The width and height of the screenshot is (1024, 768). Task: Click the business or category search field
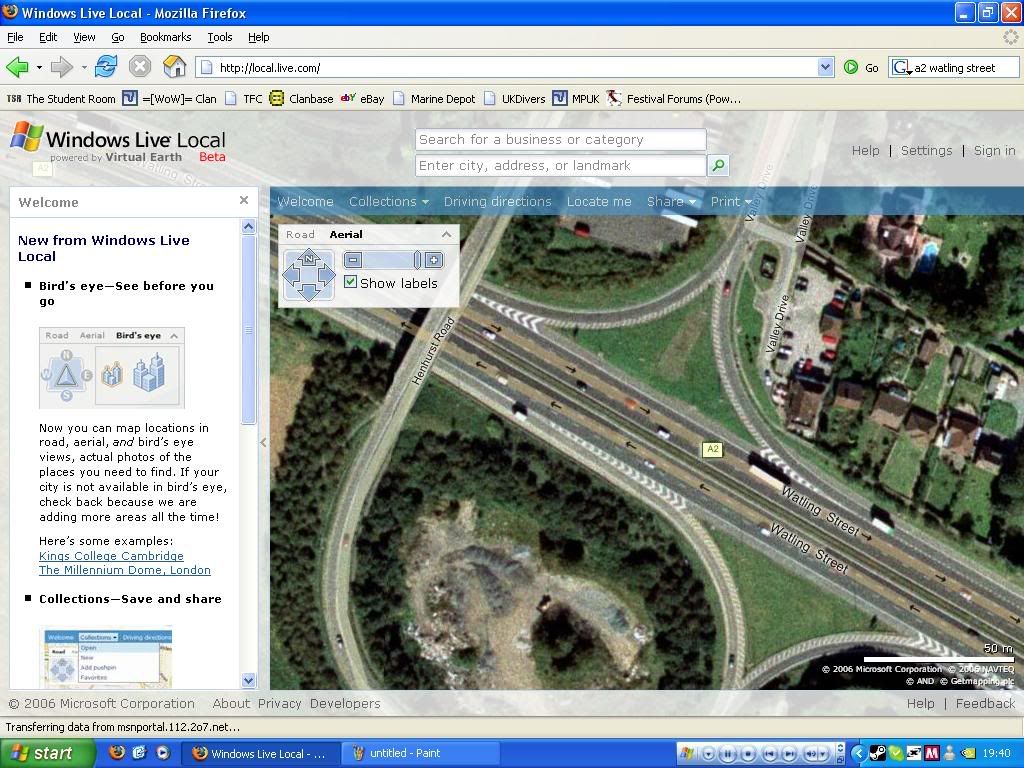pos(560,139)
